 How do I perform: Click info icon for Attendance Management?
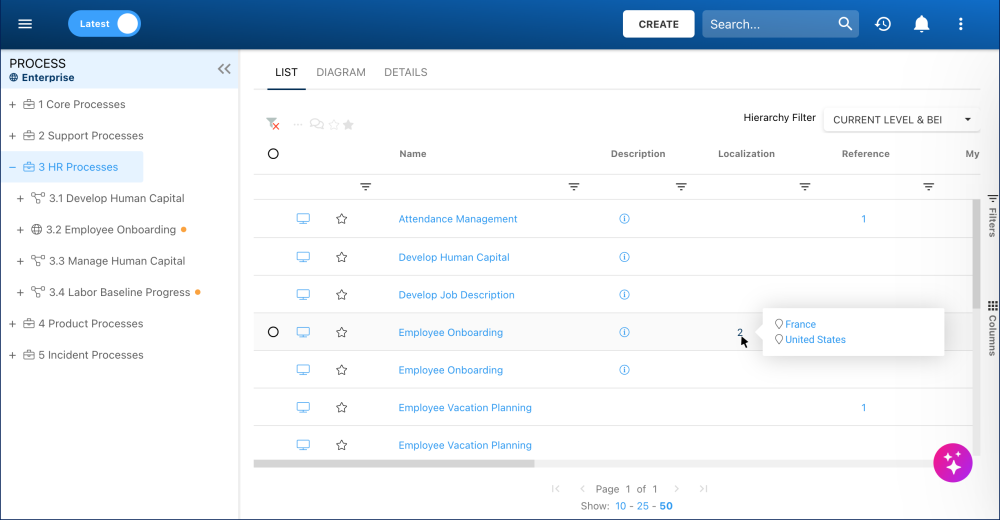[x=624, y=219]
